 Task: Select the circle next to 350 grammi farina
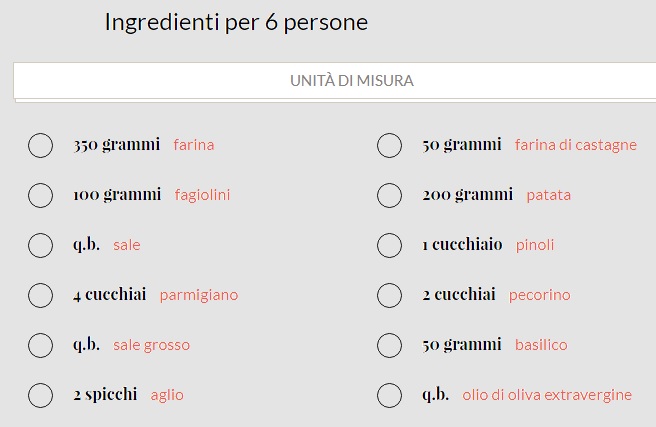40,145
